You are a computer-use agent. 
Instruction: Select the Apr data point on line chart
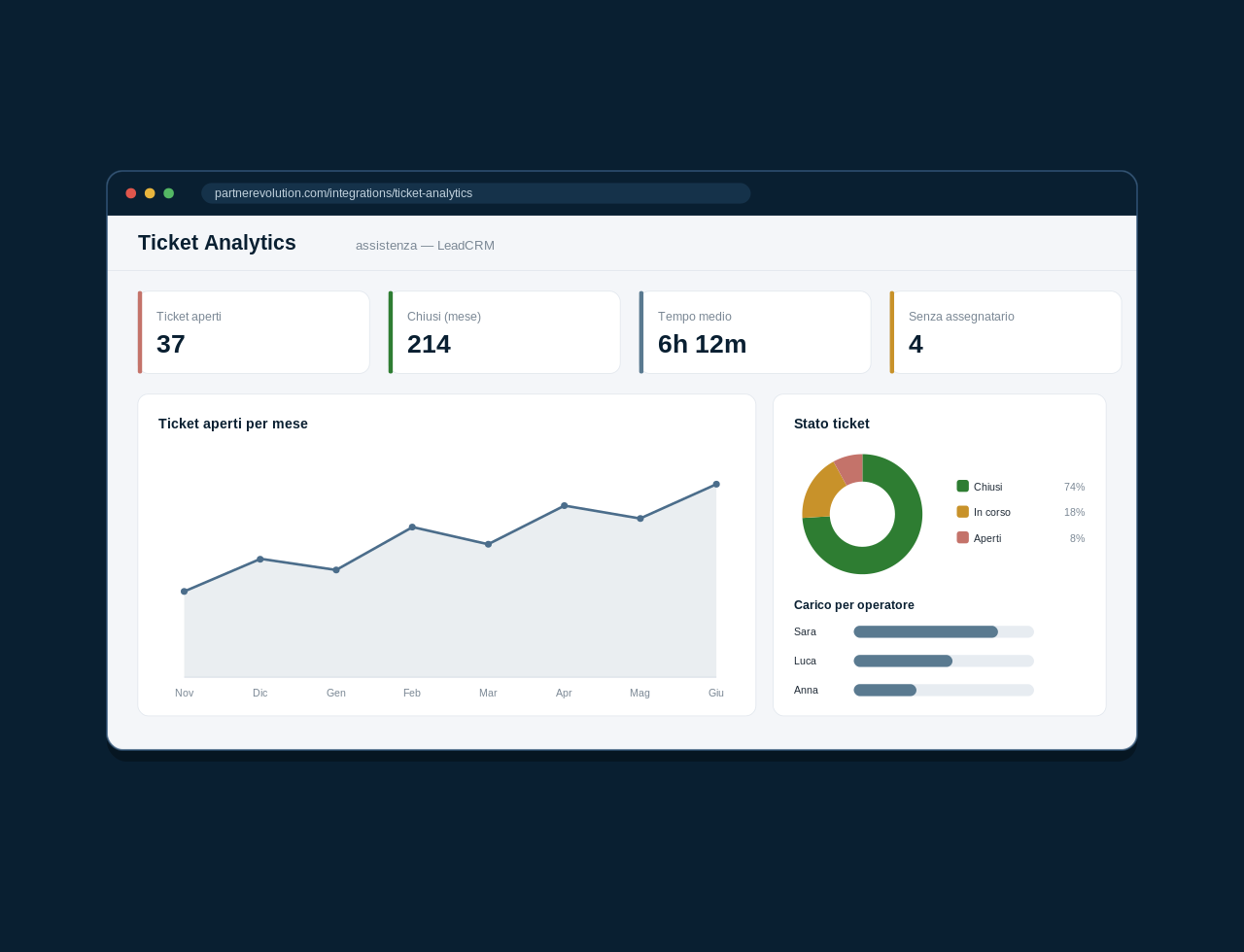coord(565,506)
